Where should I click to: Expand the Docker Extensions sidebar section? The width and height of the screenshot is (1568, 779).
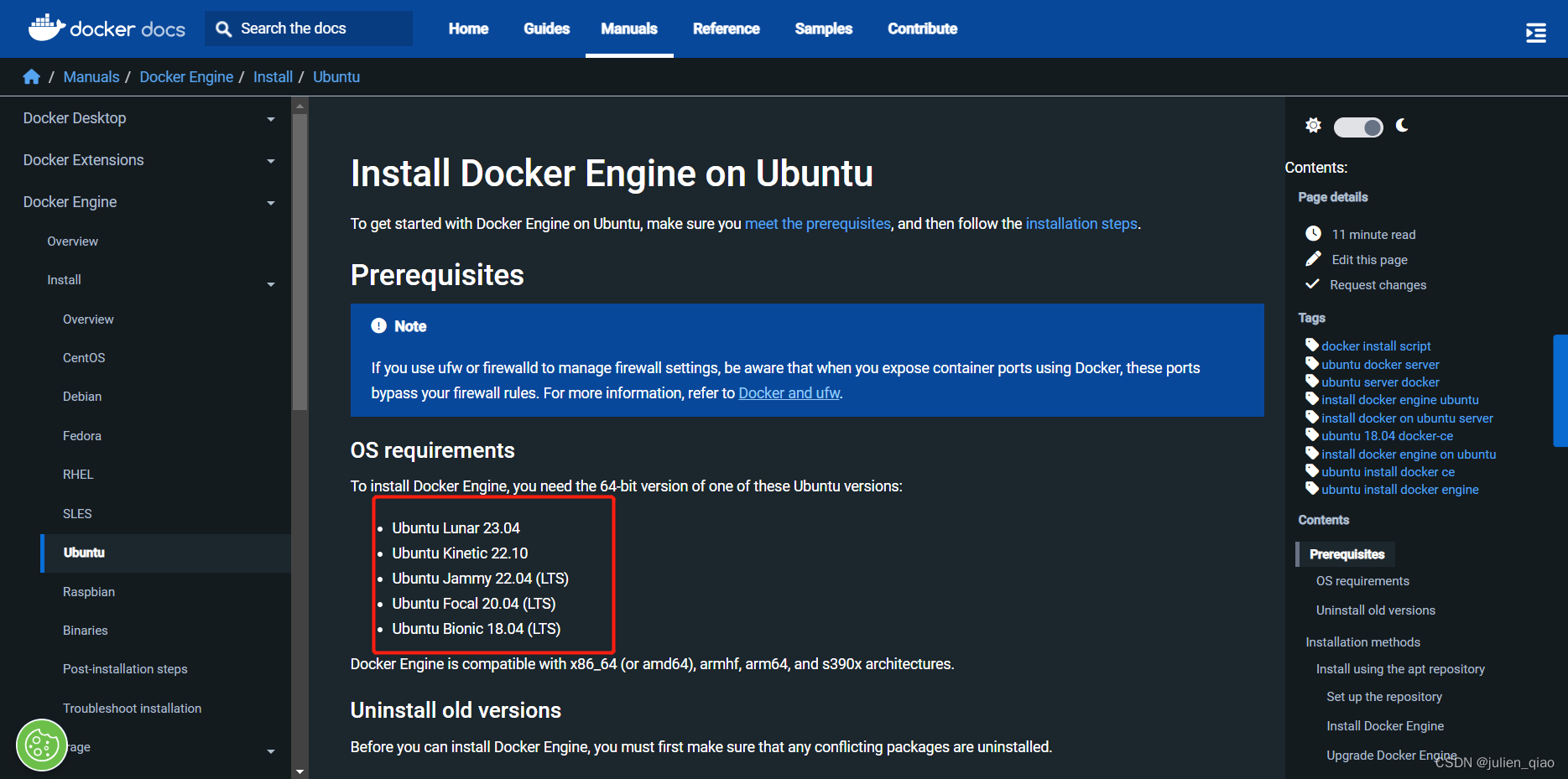tap(270, 161)
